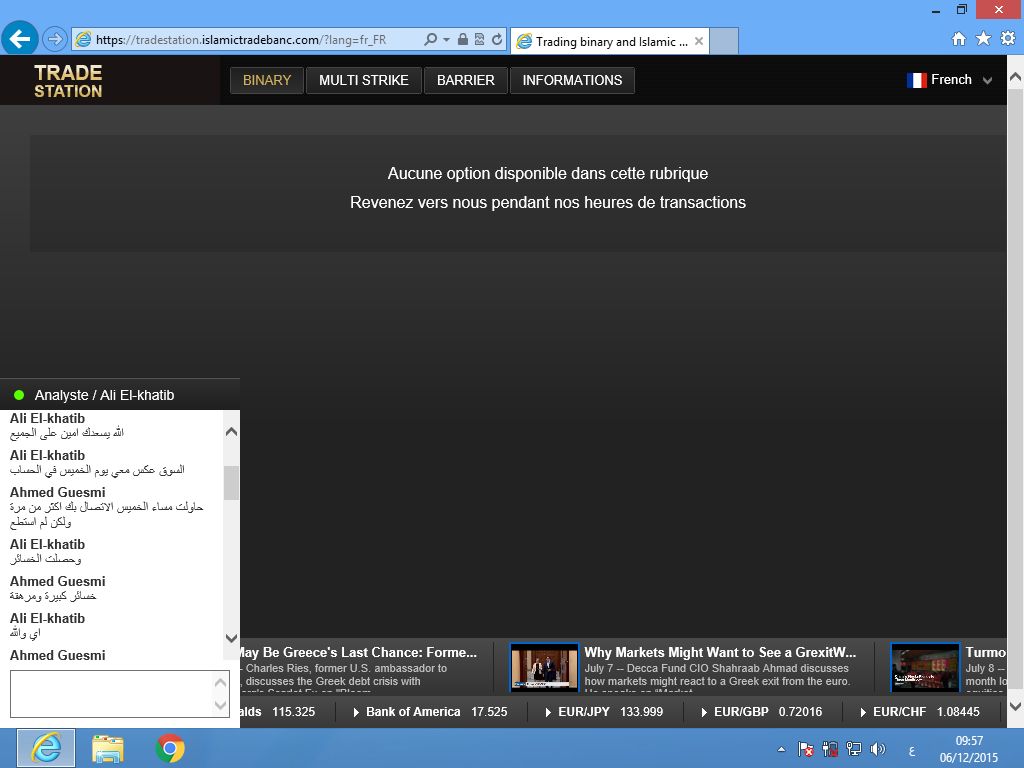
Task: Click the EUR/JPY ticker entry
Action: tap(604, 712)
